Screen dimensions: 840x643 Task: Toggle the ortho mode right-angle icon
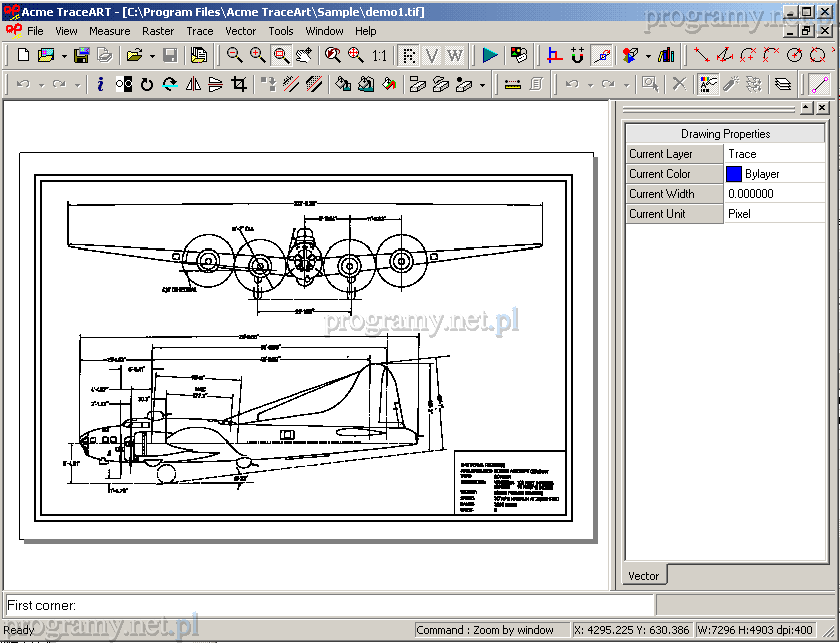[x=555, y=55]
